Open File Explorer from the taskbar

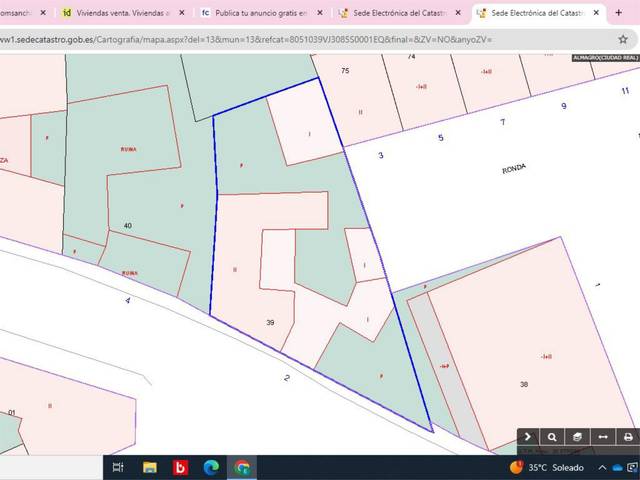click(x=150, y=467)
